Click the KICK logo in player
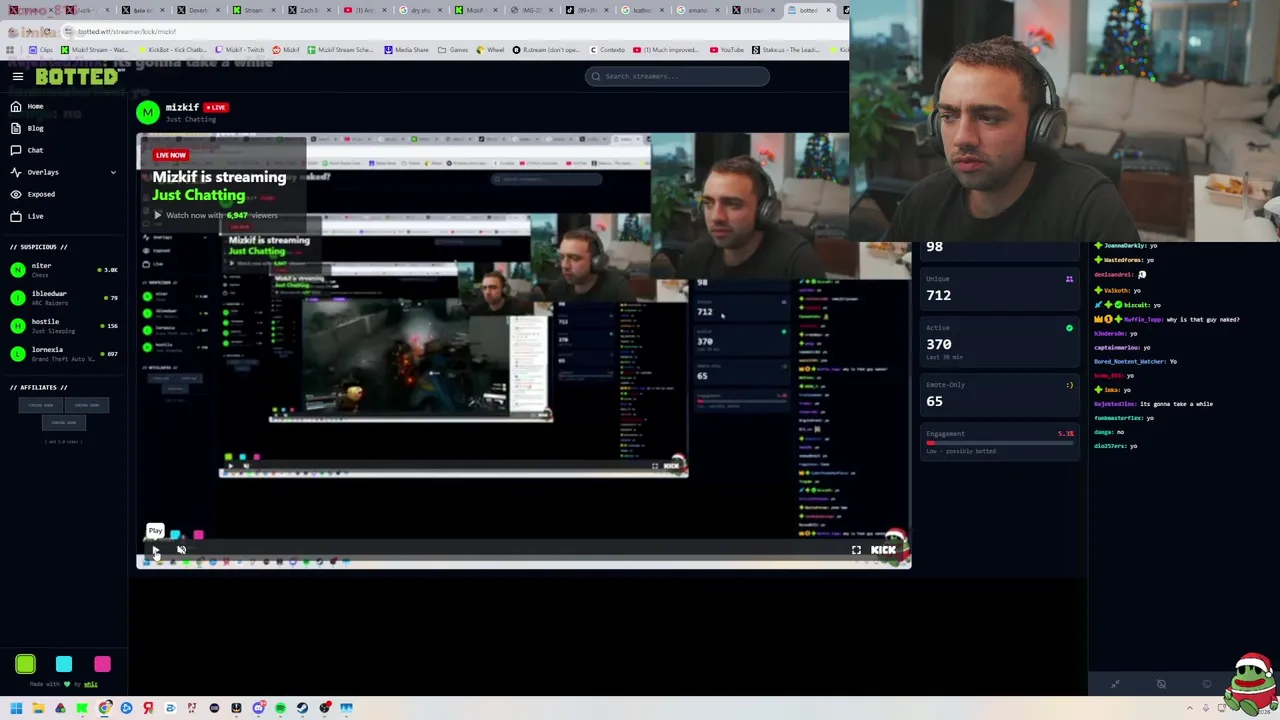 (x=883, y=550)
